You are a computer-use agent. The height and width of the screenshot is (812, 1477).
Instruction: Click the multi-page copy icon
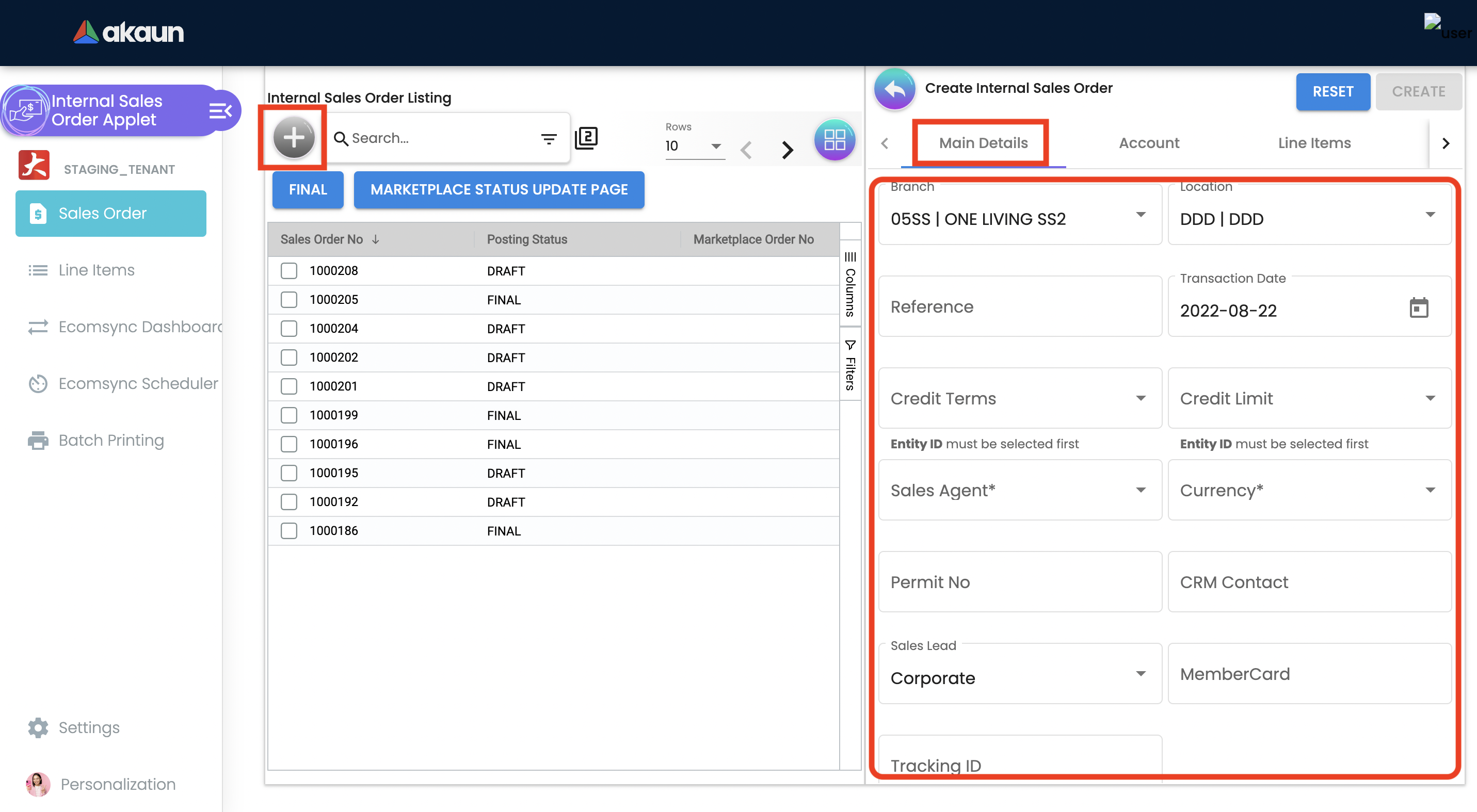[x=586, y=138]
